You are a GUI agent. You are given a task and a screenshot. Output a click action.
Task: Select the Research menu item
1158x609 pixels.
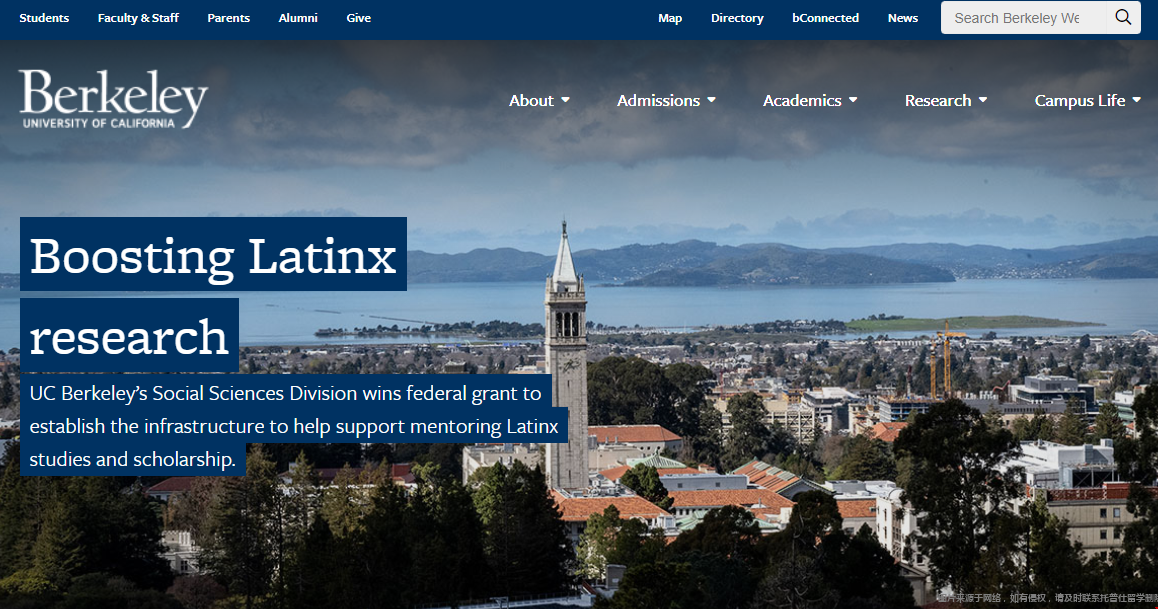937,100
